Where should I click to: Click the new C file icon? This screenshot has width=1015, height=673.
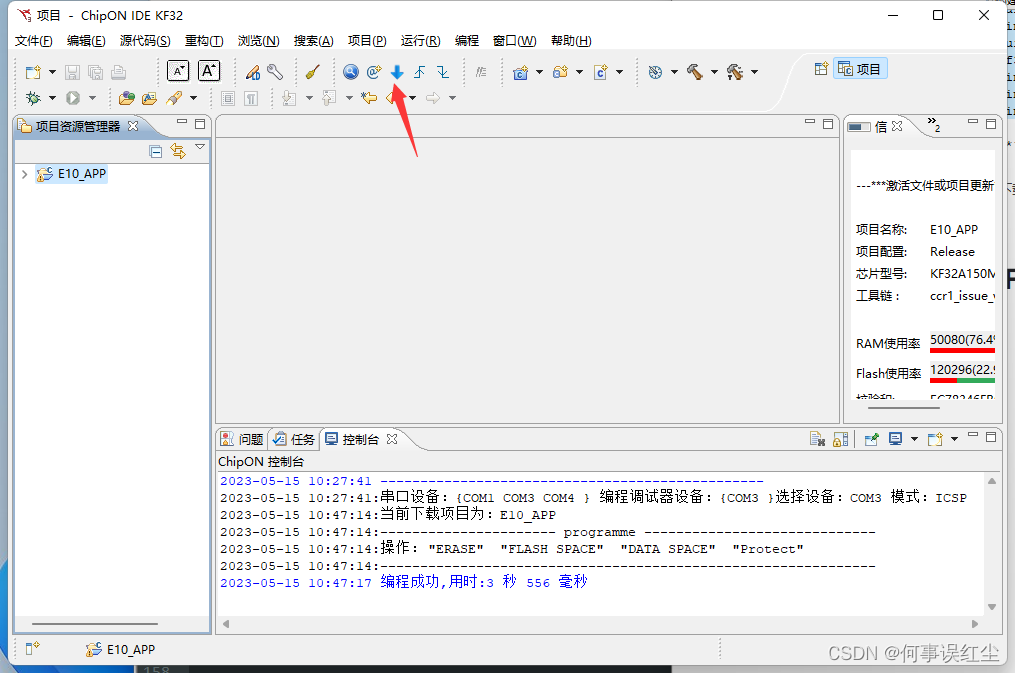[x=601, y=72]
